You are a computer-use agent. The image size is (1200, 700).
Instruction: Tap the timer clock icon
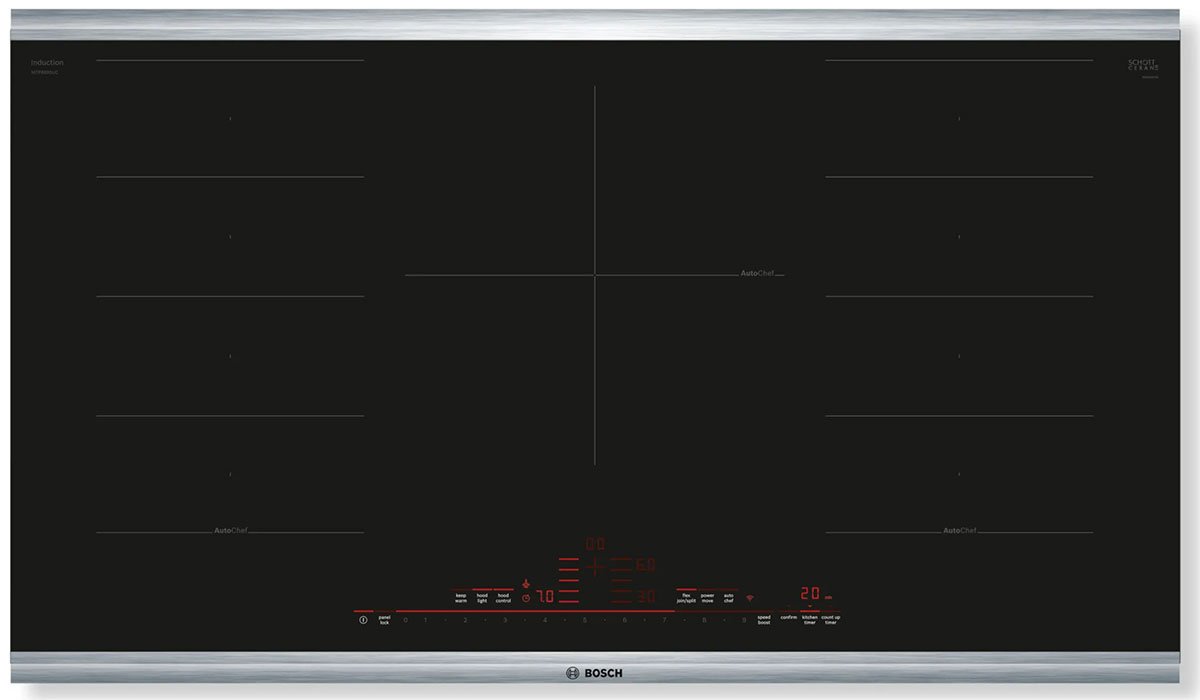[x=526, y=596]
